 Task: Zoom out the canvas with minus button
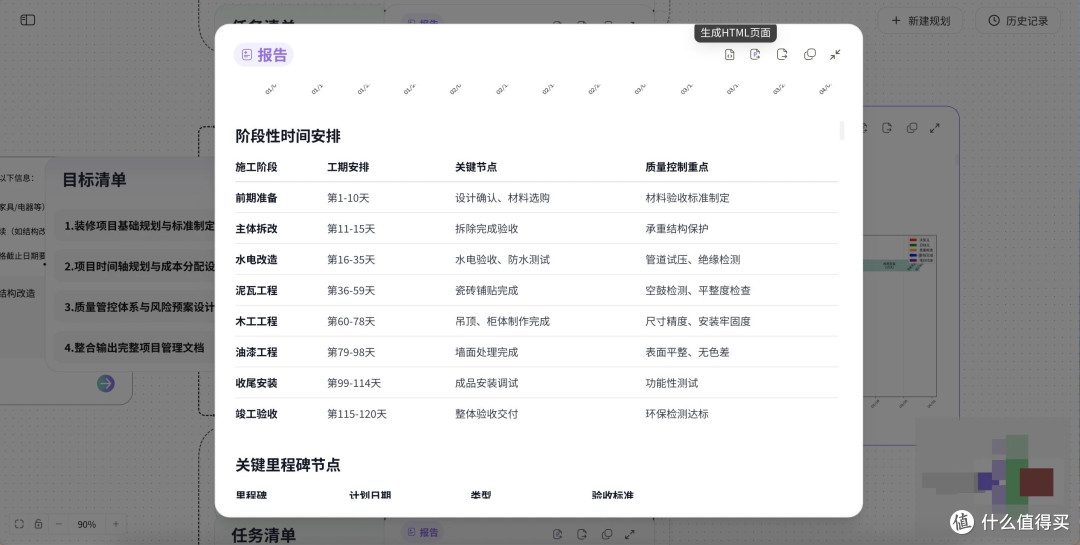[59, 524]
